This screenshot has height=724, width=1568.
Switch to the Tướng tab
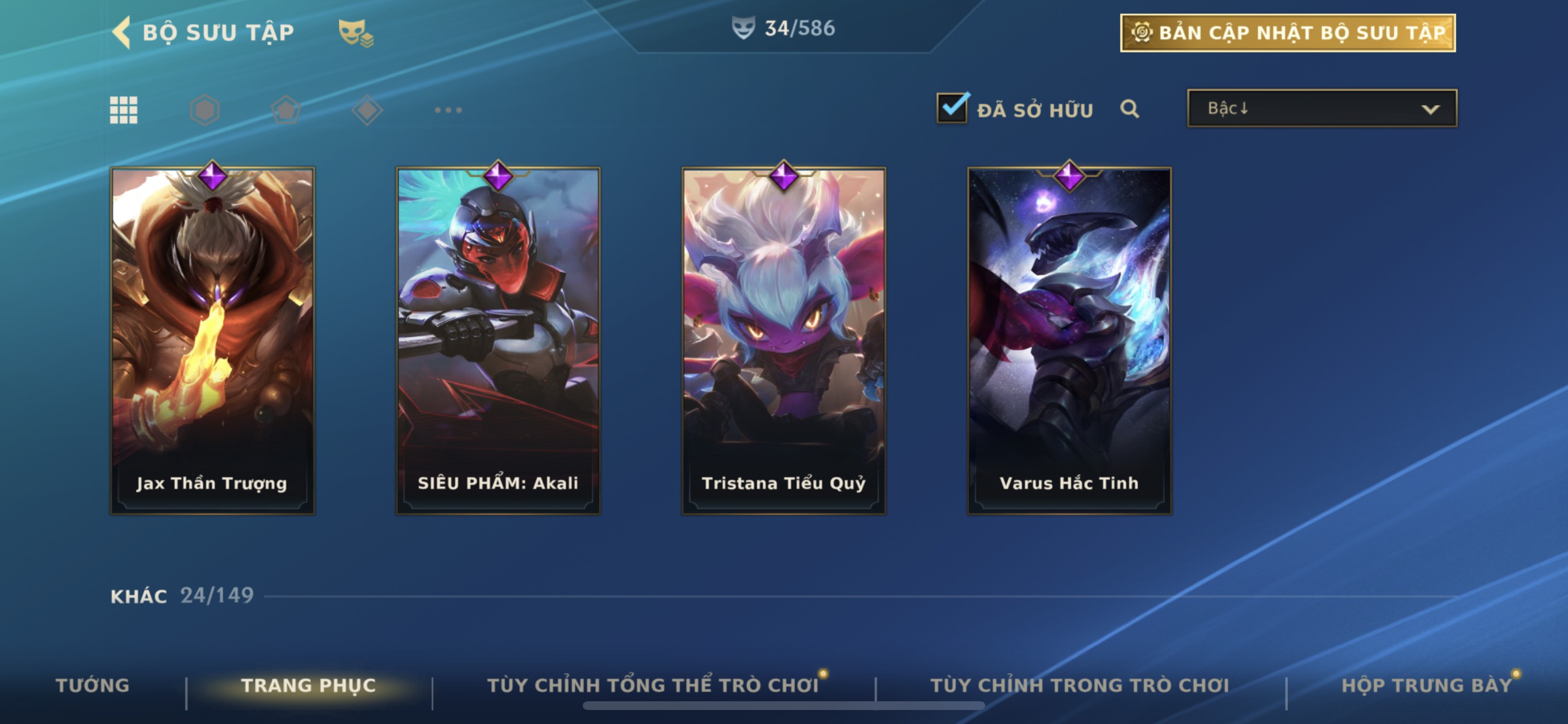pos(93,685)
